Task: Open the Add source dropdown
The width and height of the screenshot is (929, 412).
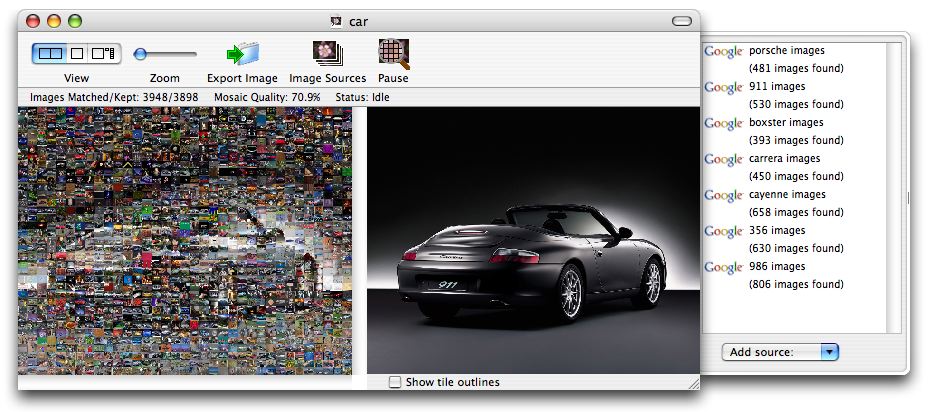Action: coord(780,352)
